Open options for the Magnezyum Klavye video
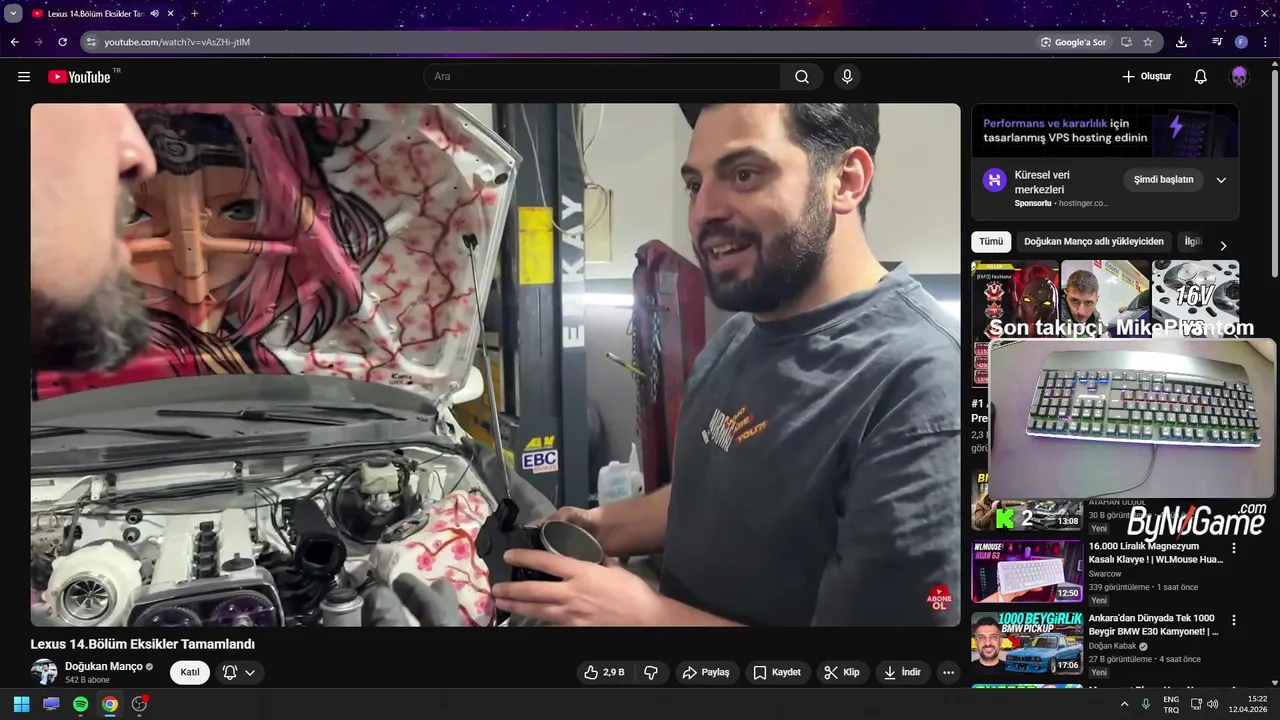This screenshot has width=1280, height=720. (x=1233, y=548)
